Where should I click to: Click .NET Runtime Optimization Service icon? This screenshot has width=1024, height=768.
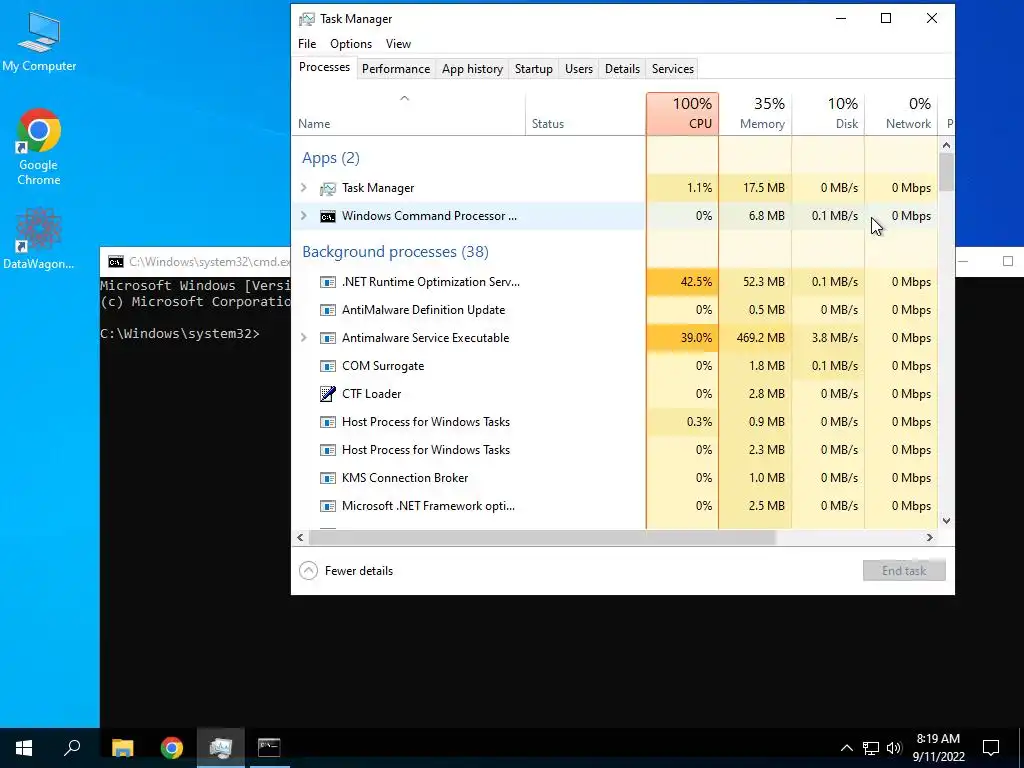point(327,282)
